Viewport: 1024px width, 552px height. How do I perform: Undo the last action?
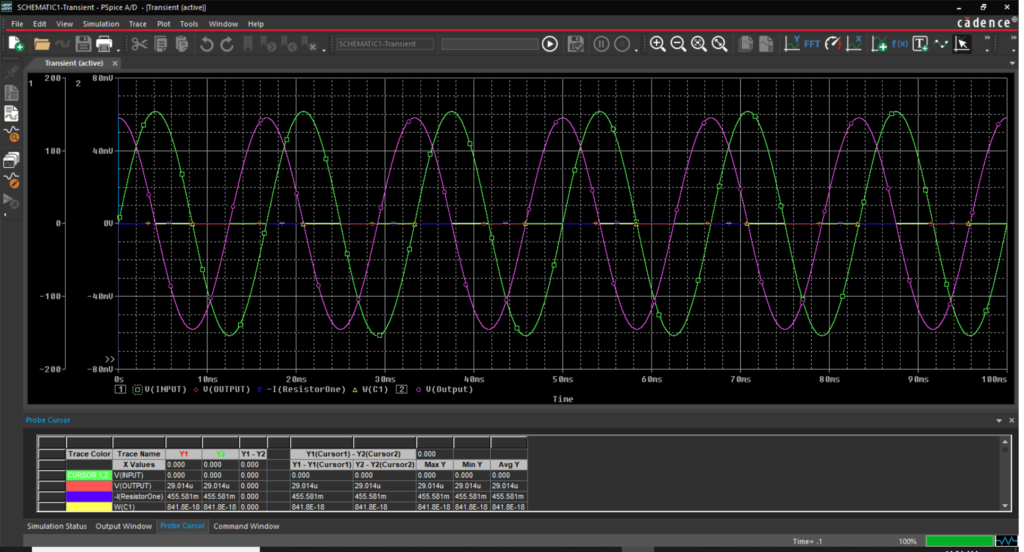click(206, 44)
